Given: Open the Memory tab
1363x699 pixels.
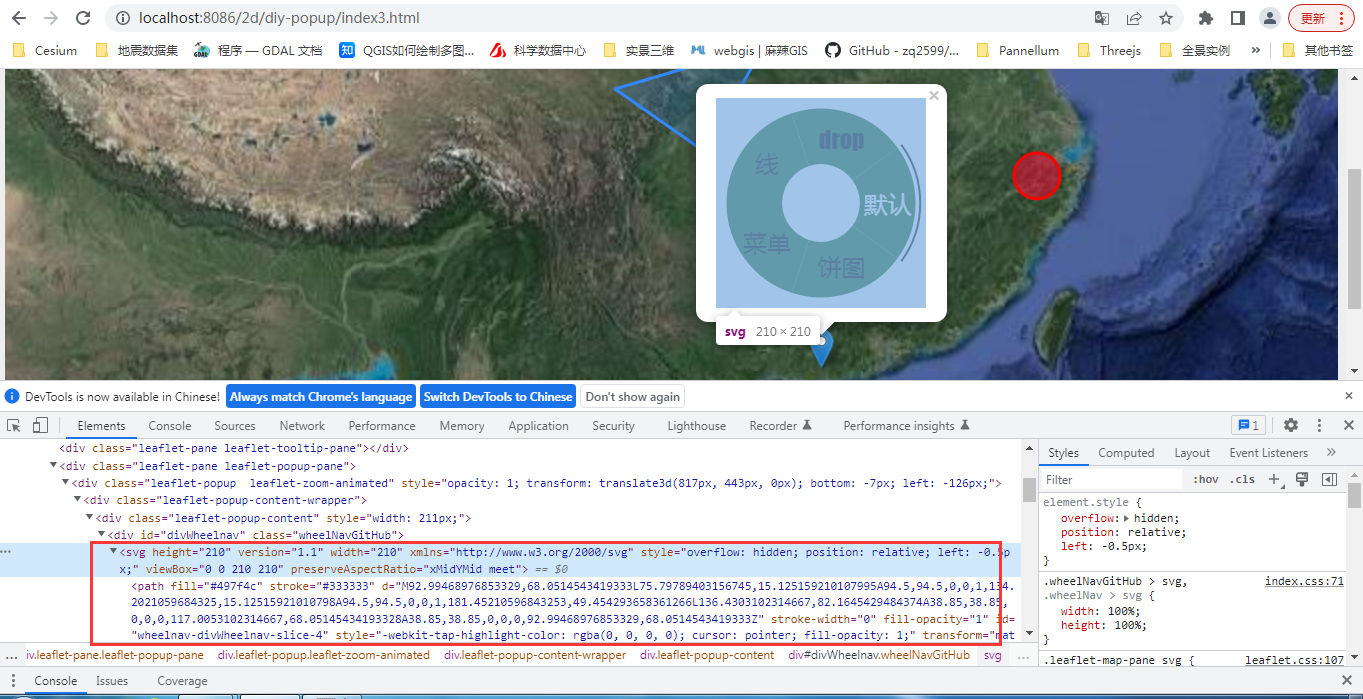Looking at the screenshot, I should click(x=462, y=426).
